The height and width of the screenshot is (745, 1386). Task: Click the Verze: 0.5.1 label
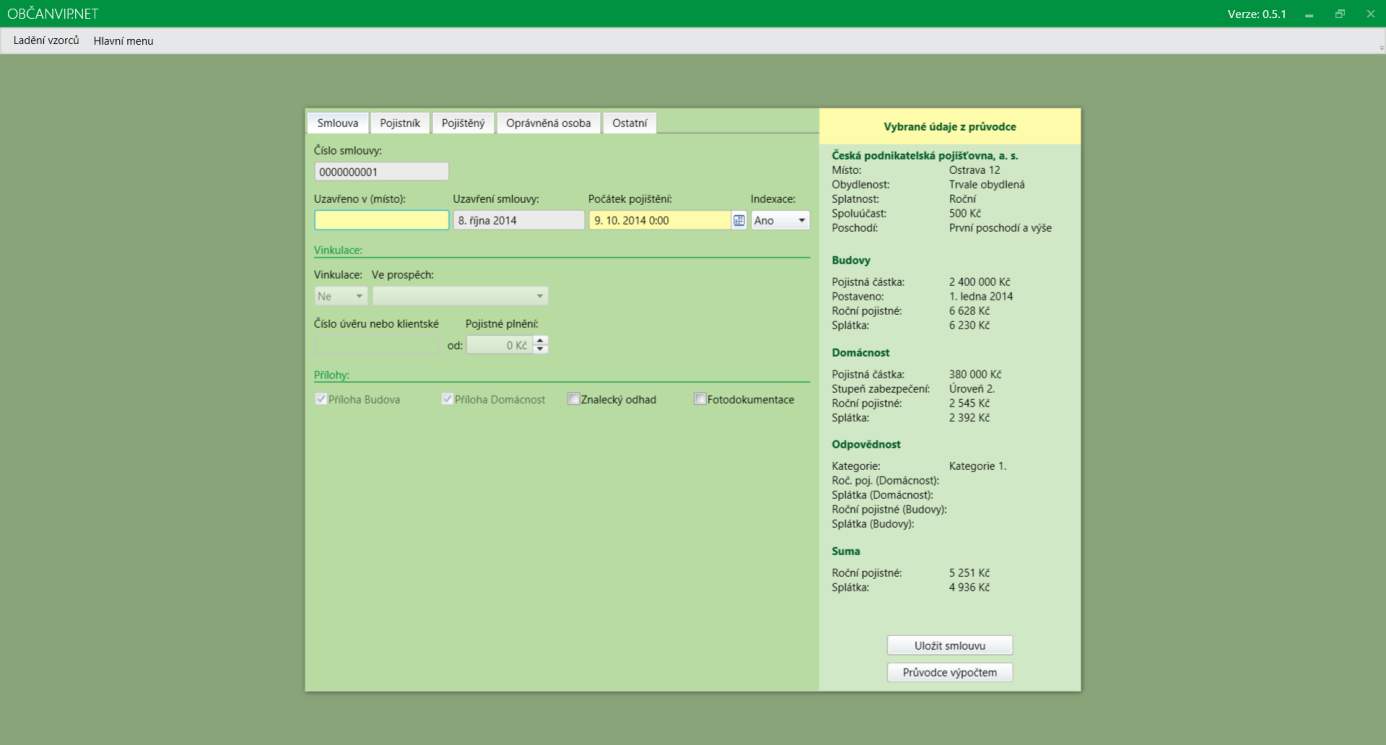pos(1257,14)
